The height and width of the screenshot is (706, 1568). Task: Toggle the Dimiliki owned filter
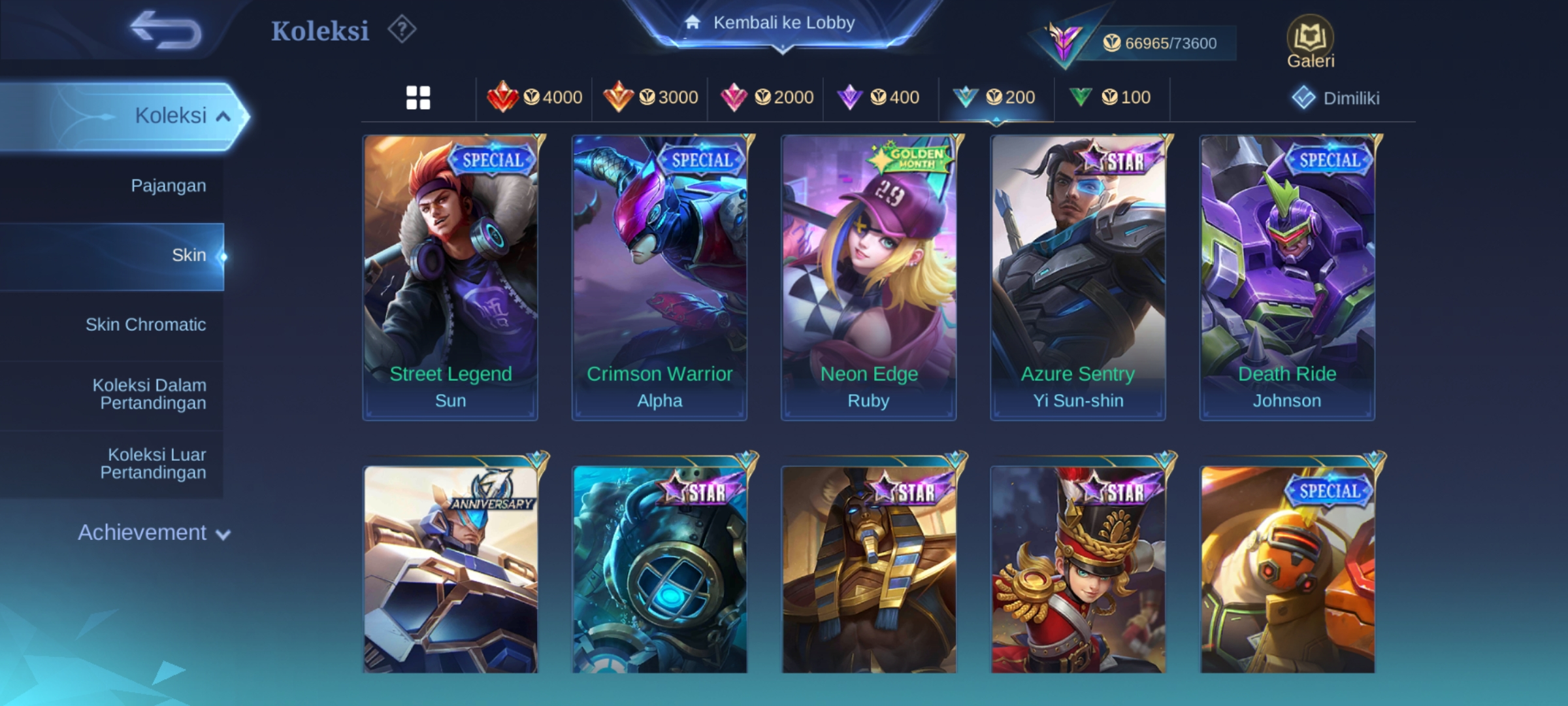[x=1335, y=98]
